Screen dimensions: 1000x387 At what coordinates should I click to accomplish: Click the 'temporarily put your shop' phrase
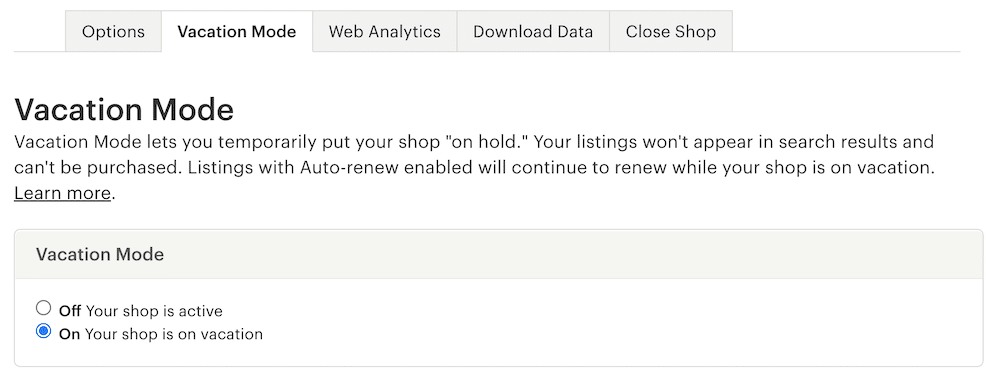(x=281, y=142)
